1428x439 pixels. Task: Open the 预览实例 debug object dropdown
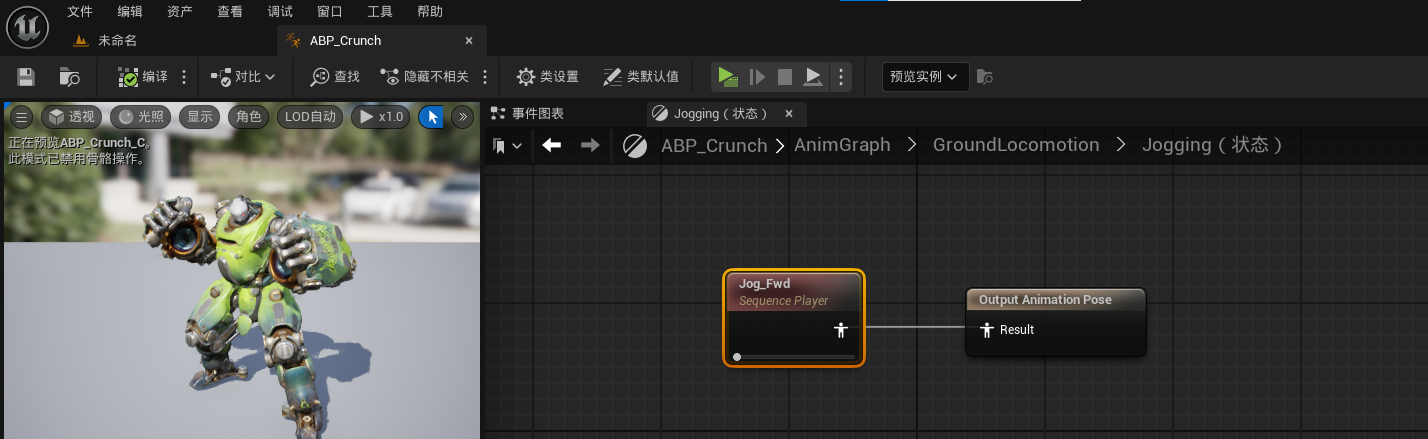[x=925, y=77]
